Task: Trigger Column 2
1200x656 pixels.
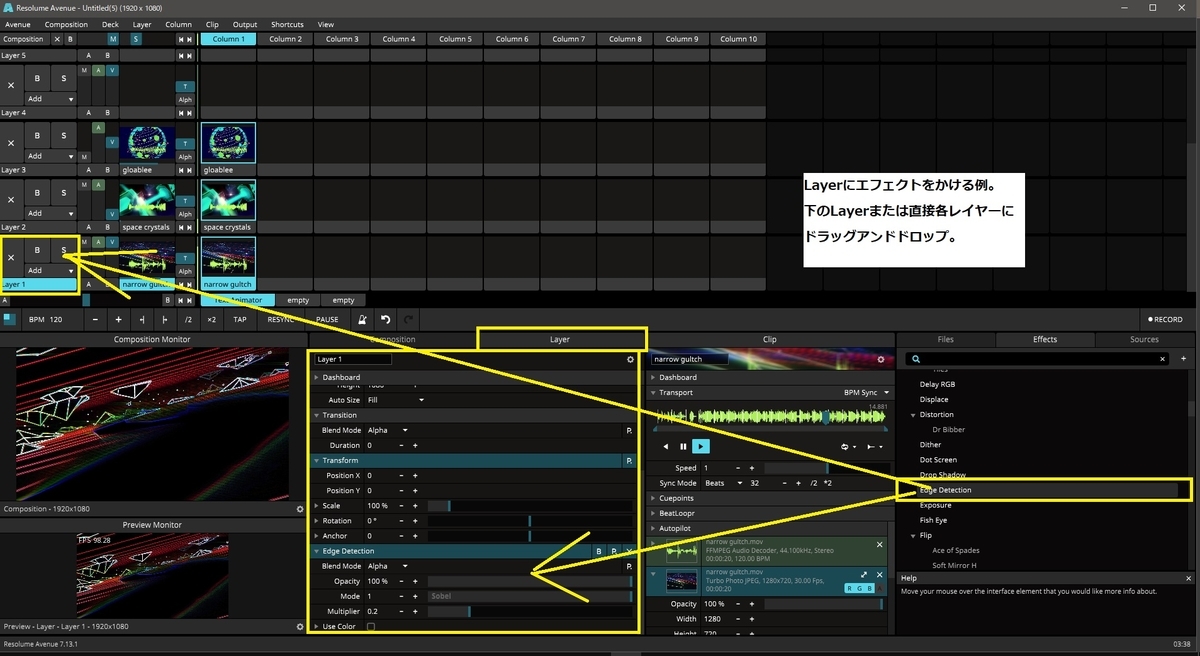Action: (285, 39)
